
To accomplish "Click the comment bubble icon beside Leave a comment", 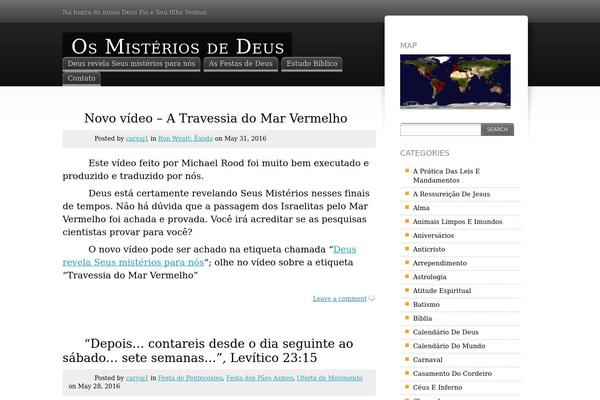I will (372, 299).
